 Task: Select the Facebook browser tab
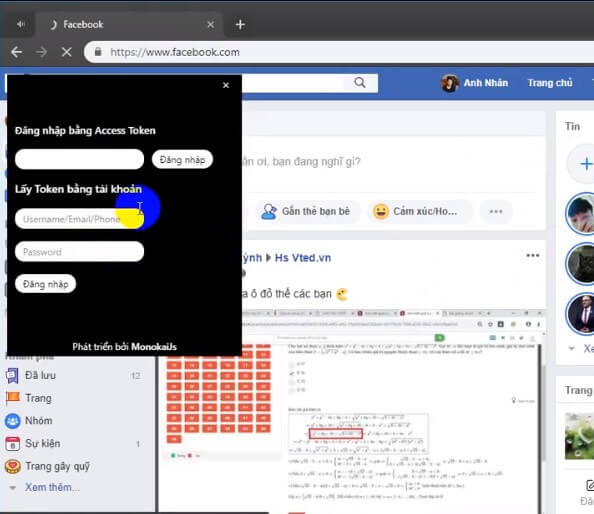(129, 25)
